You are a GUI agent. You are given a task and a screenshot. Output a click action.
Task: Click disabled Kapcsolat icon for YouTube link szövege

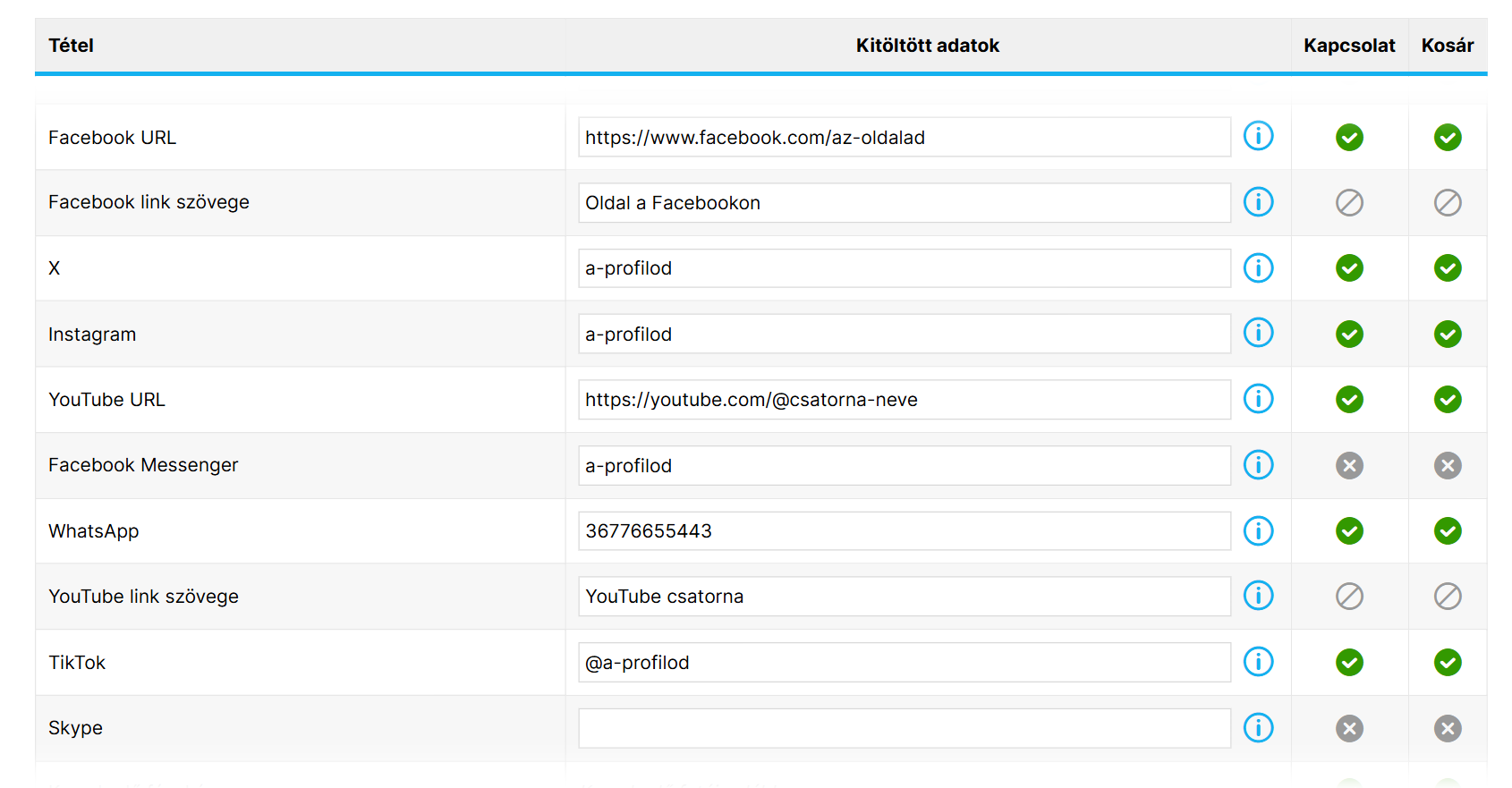pos(1349,597)
